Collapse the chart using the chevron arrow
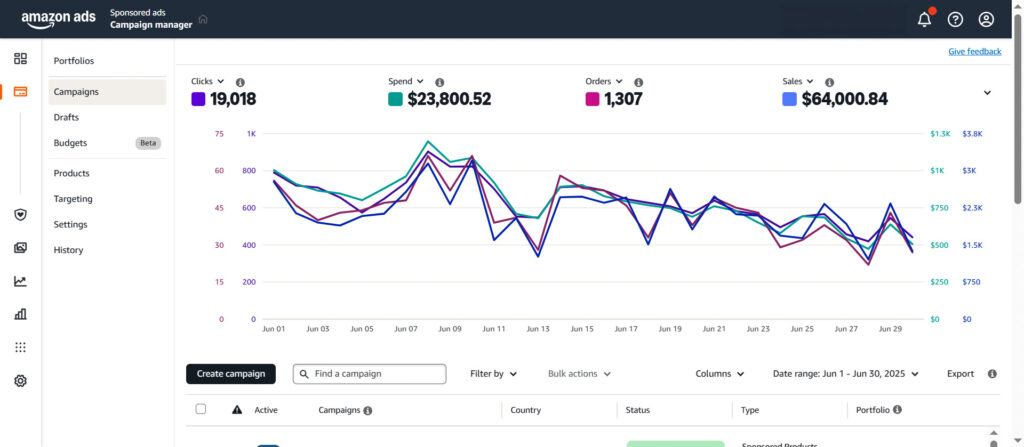Viewport: 1024px width, 447px height. [x=987, y=93]
